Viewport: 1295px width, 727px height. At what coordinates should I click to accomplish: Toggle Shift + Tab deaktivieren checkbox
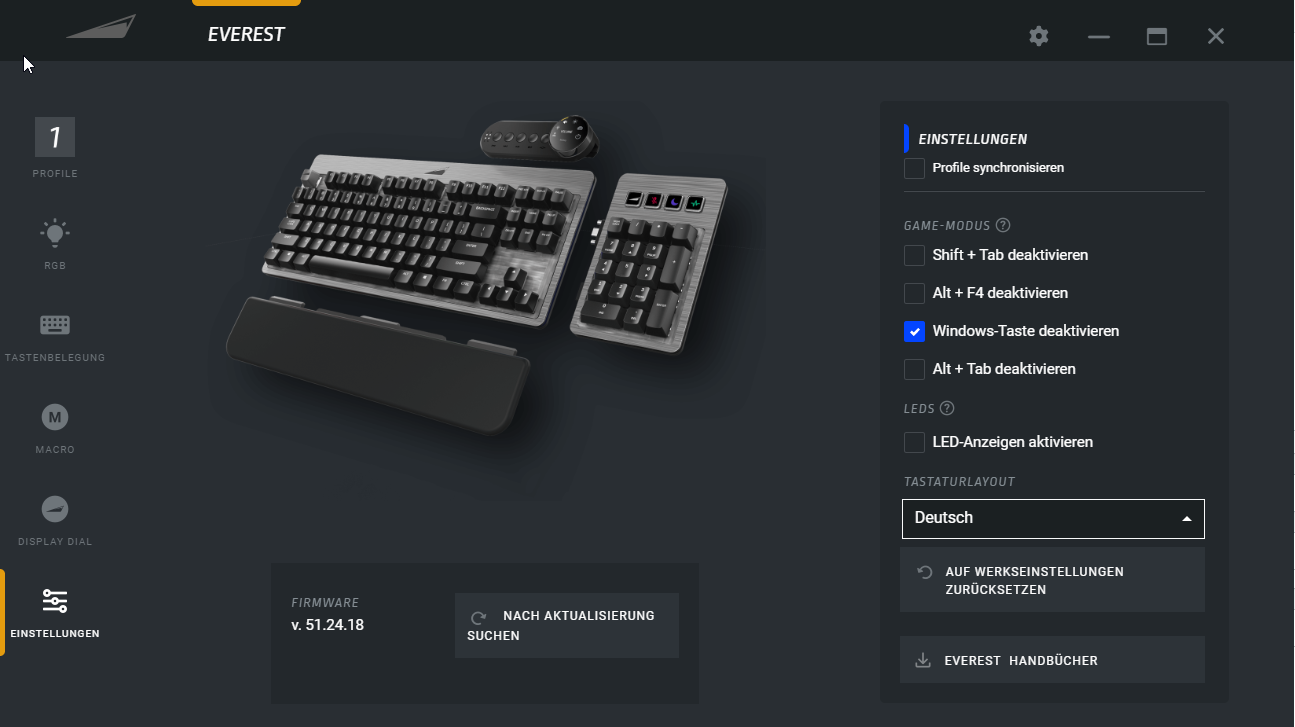click(914, 255)
